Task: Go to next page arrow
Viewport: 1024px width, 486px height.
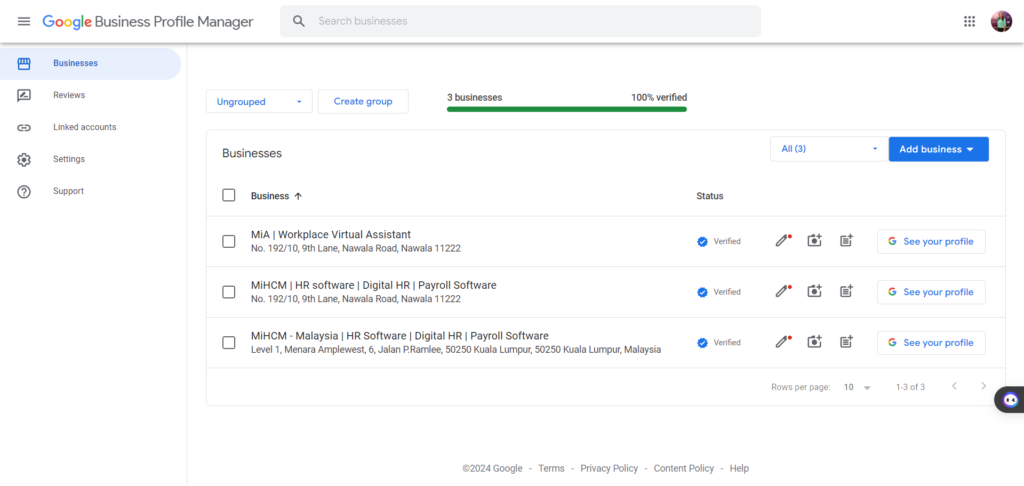Action: tap(984, 386)
